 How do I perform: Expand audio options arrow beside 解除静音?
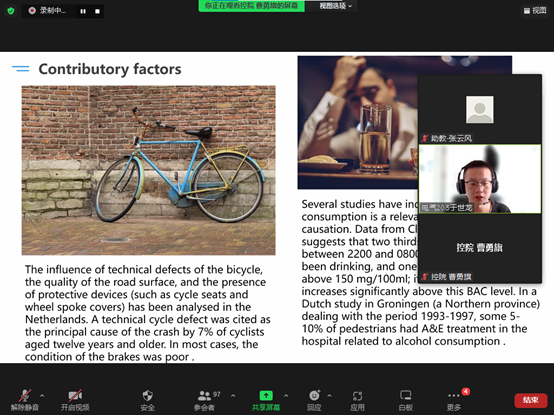(x=42, y=396)
